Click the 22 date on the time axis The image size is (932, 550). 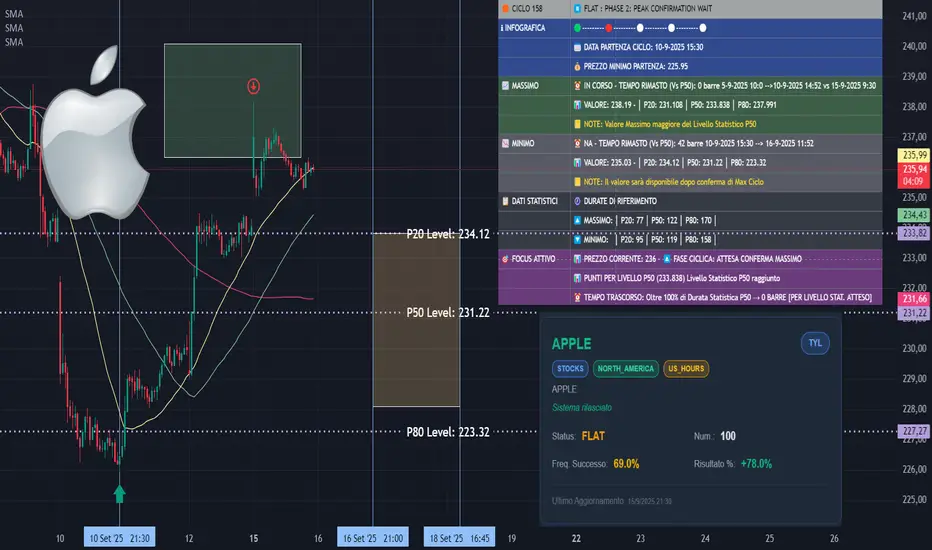576,538
